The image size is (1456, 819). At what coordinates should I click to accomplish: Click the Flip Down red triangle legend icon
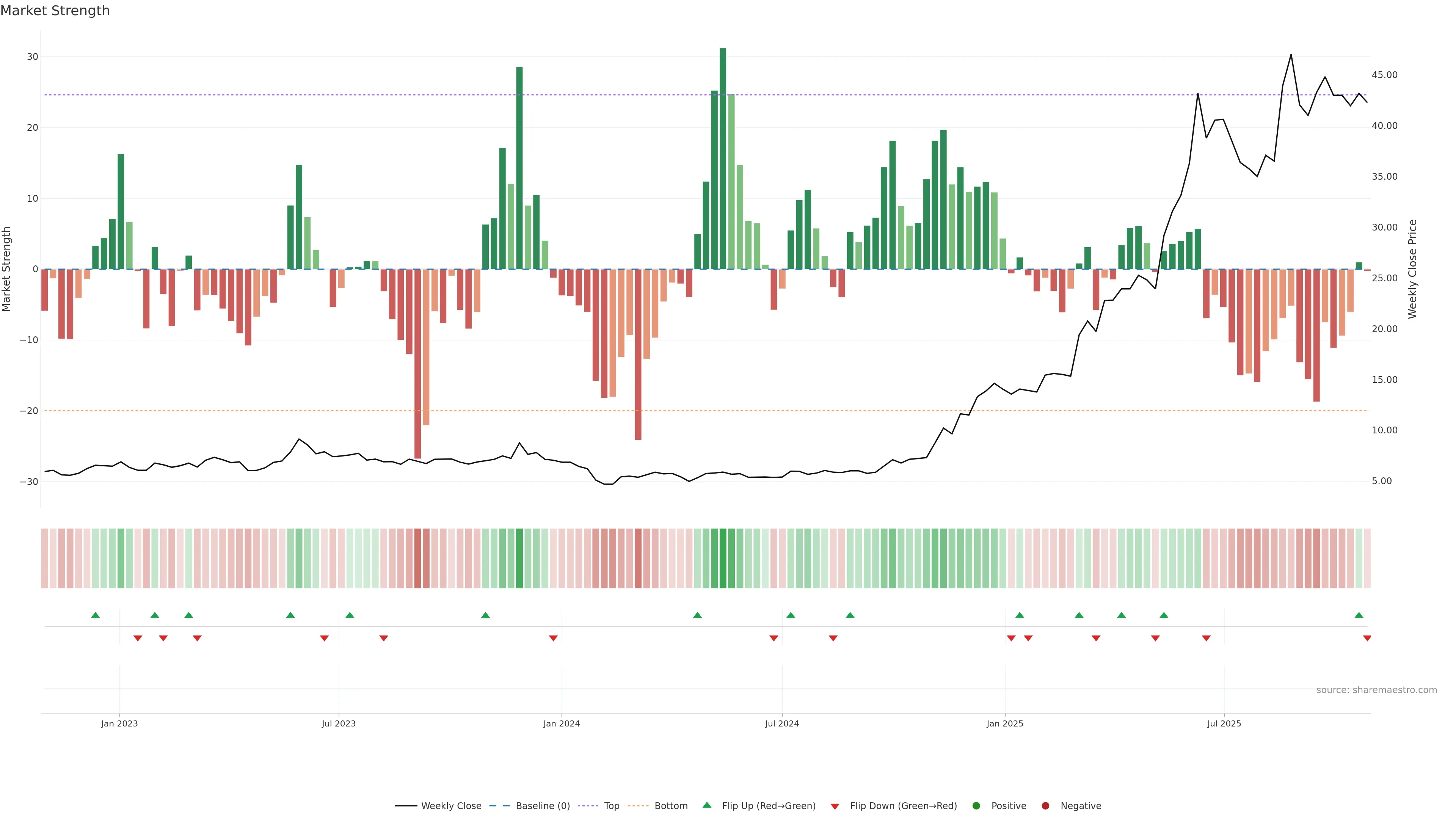coord(835,806)
